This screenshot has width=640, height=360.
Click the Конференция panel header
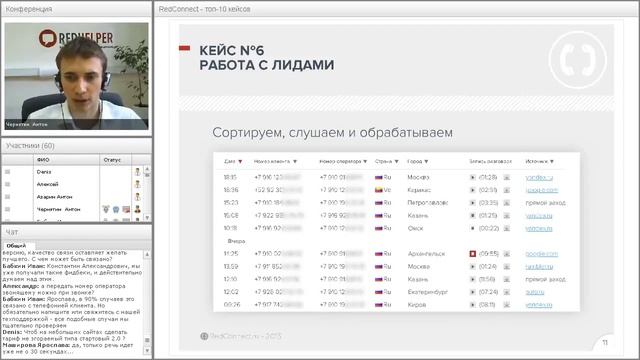click(x=77, y=9)
